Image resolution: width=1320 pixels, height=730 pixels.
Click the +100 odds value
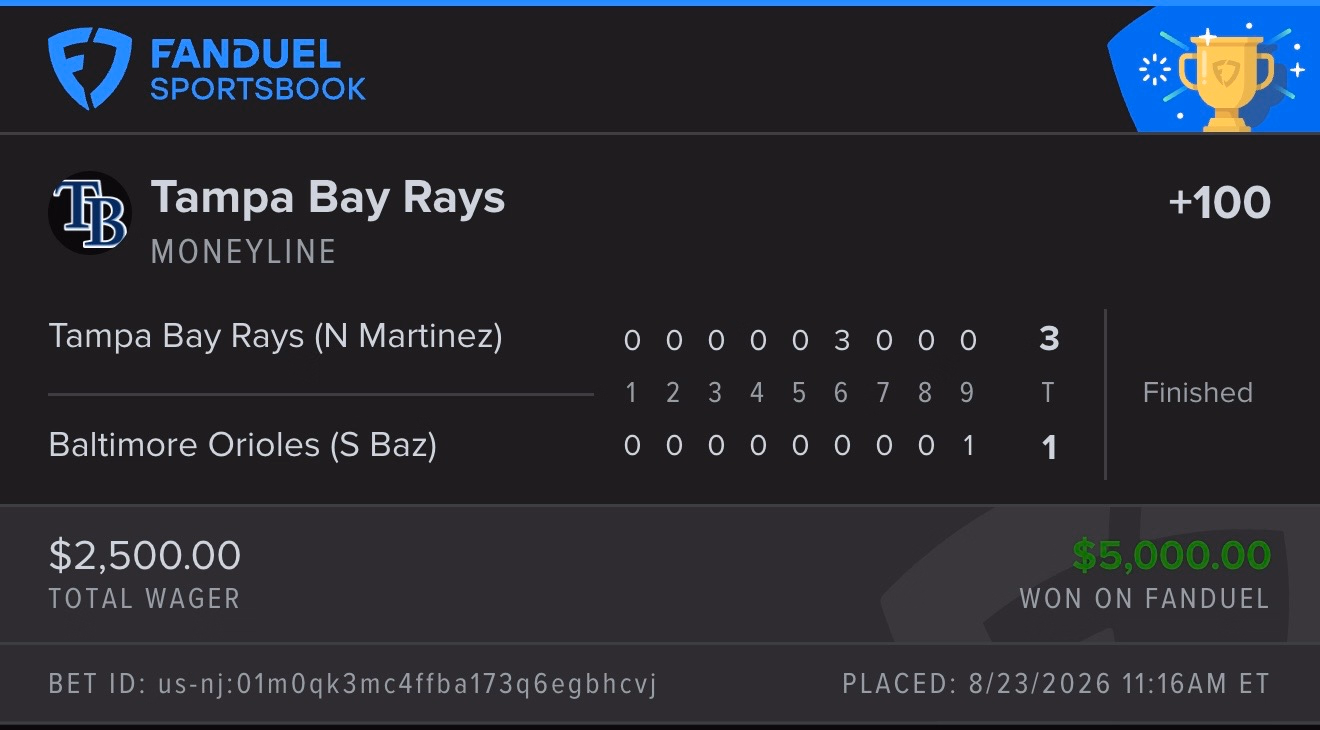(1219, 203)
